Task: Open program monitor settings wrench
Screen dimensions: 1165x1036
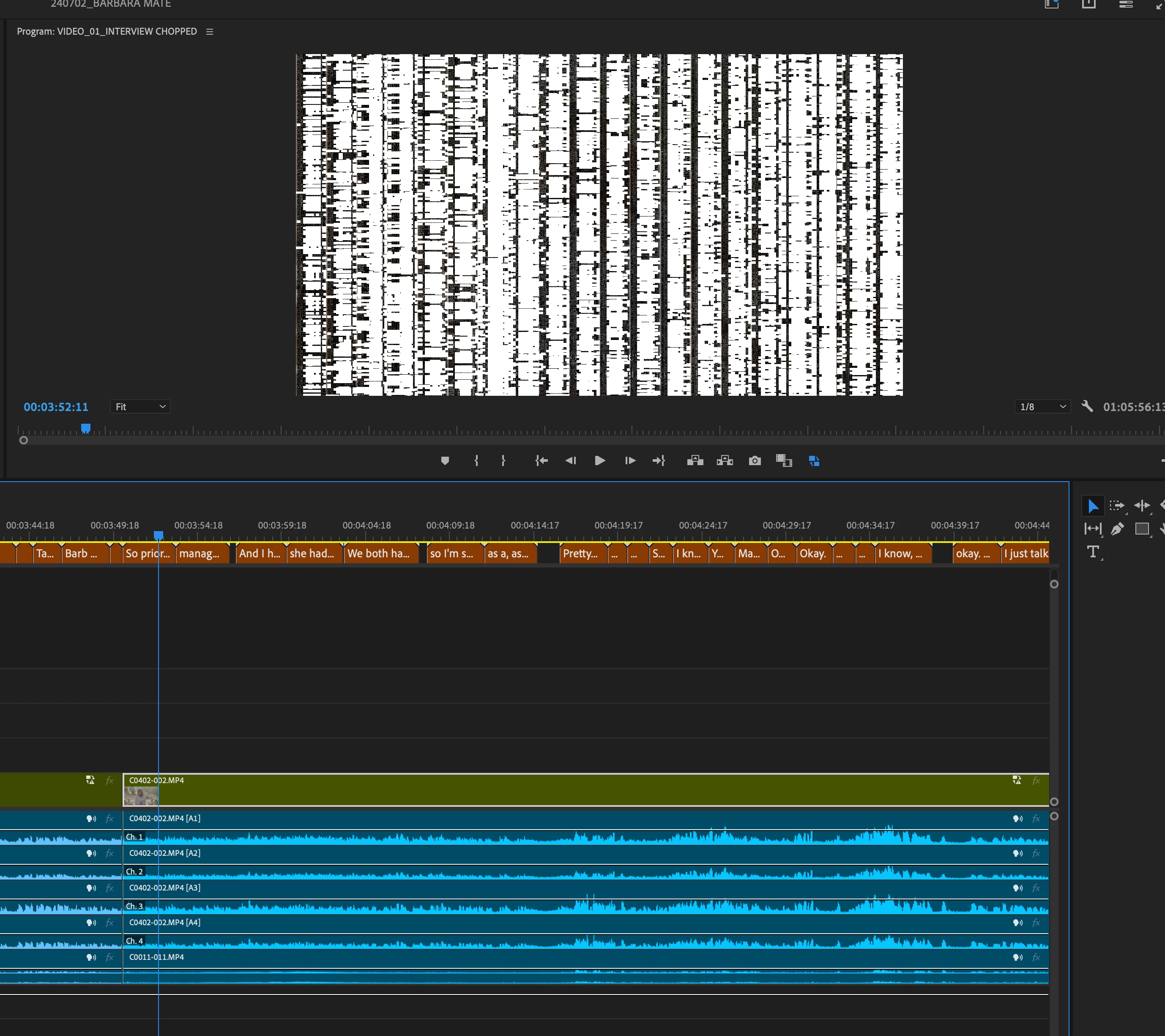Action: pyautogui.click(x=1087, y=406)
